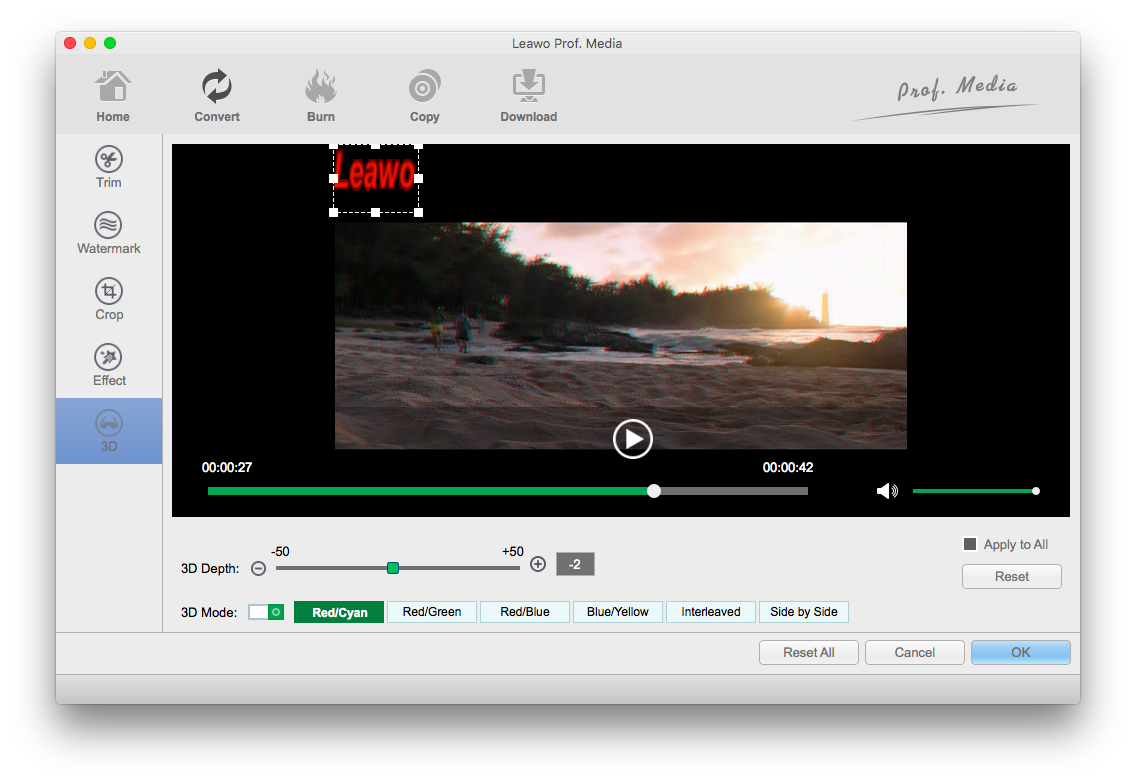
Task: Open the Burn module
Action: pyautogui.click(x=320, y=96)
